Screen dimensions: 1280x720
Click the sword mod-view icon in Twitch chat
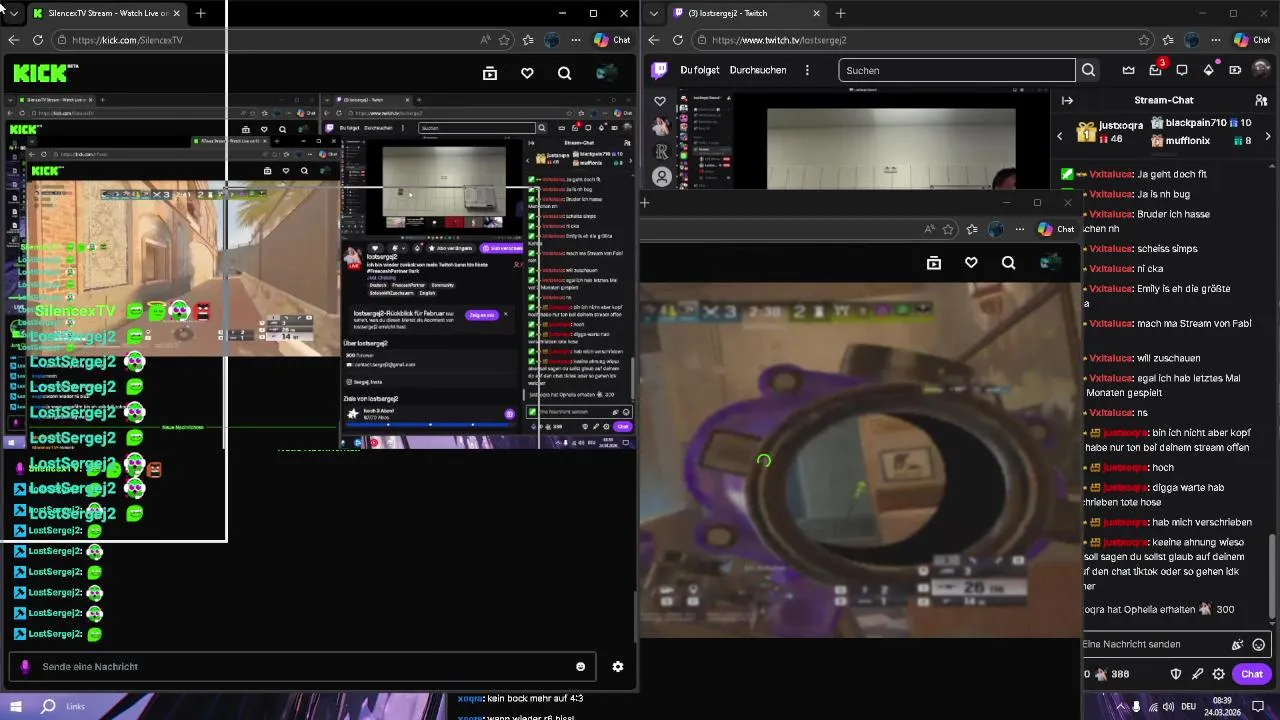click(x=1197, y=674)
